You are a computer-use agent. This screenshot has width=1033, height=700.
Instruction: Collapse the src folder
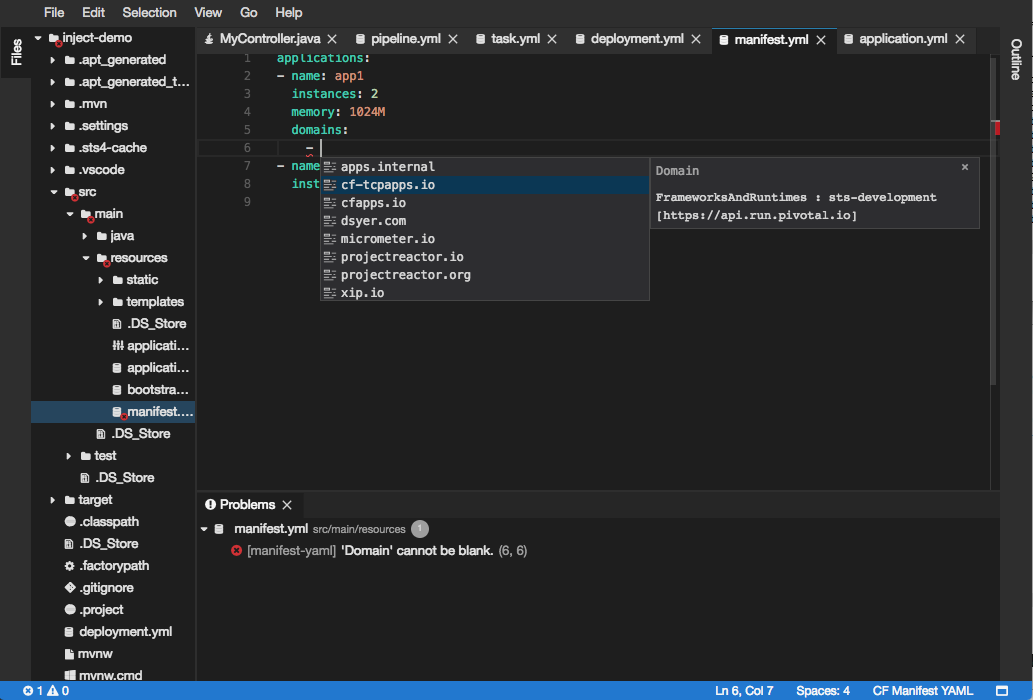54,191
